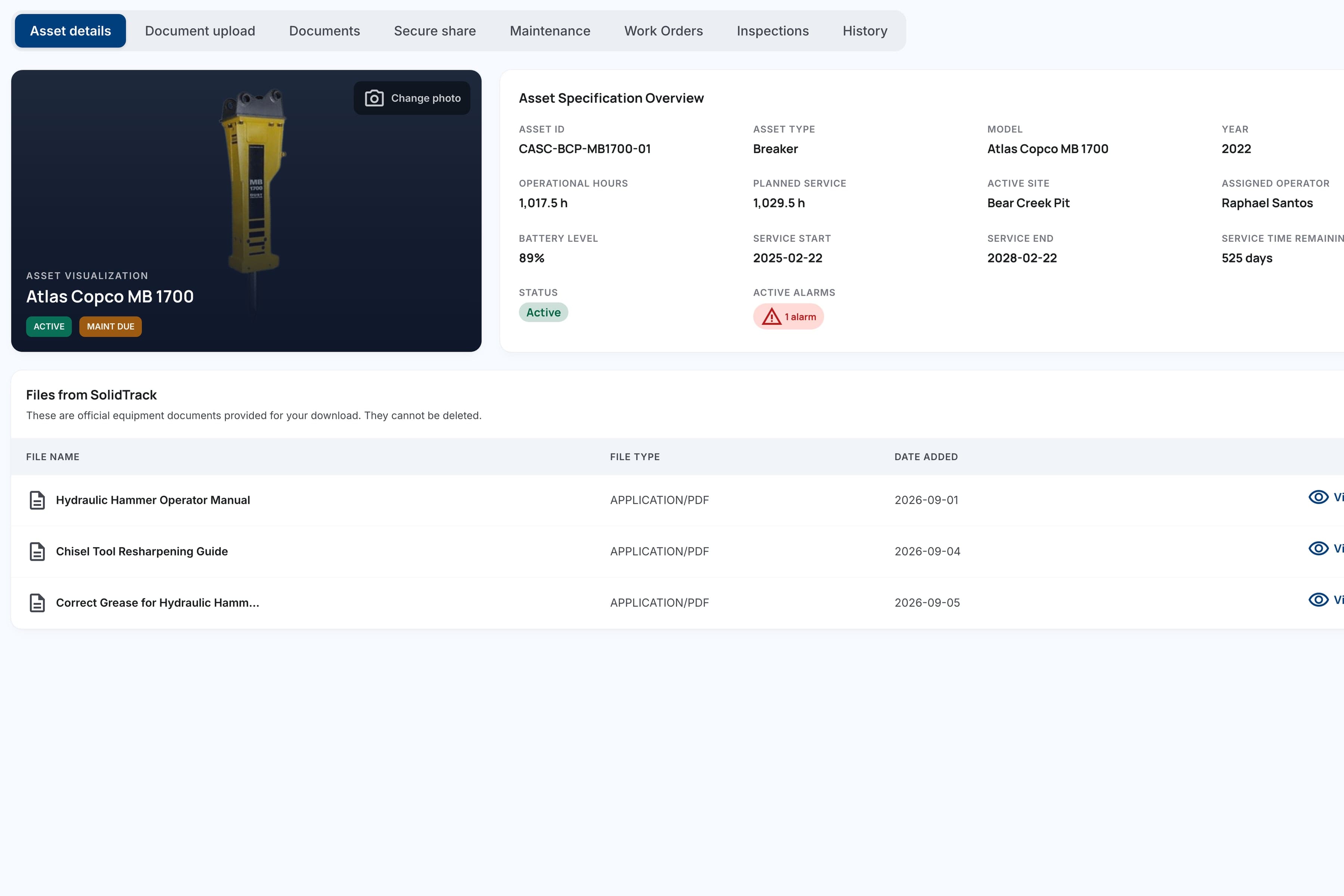Click the FILE NAME column header
1344x896 pixels.
tap(53, 457)
